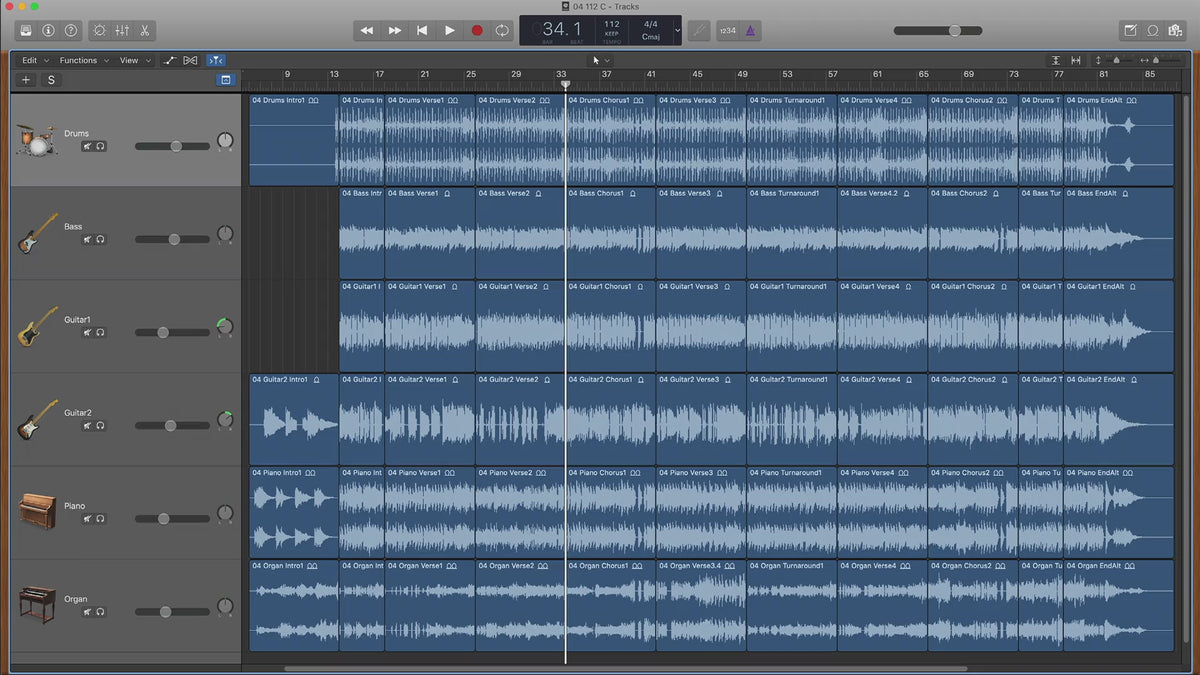
Task: Toggle the metronome click
Action: pos(751,30)
